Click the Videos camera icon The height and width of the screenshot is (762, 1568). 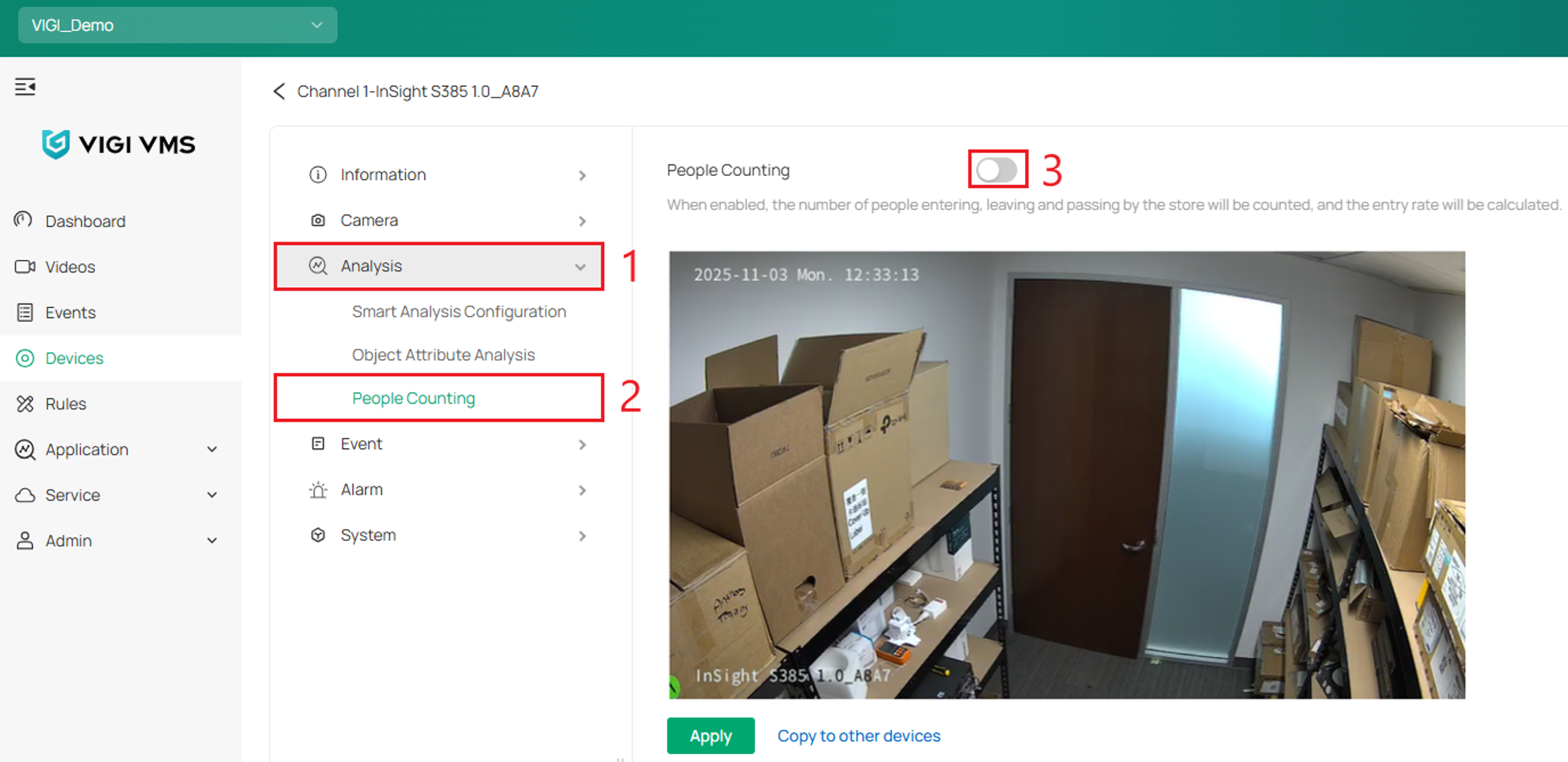tap(25, 266)
